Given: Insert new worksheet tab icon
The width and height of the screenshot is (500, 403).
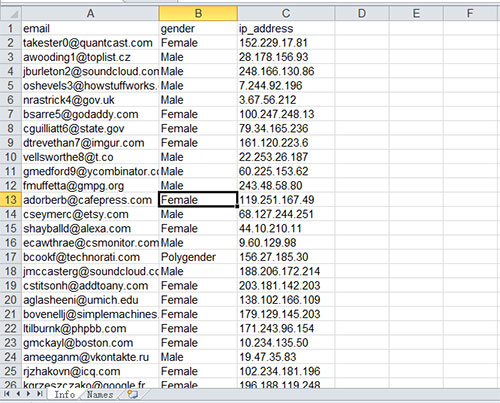Looking at the screenshot, I should 133,395.
